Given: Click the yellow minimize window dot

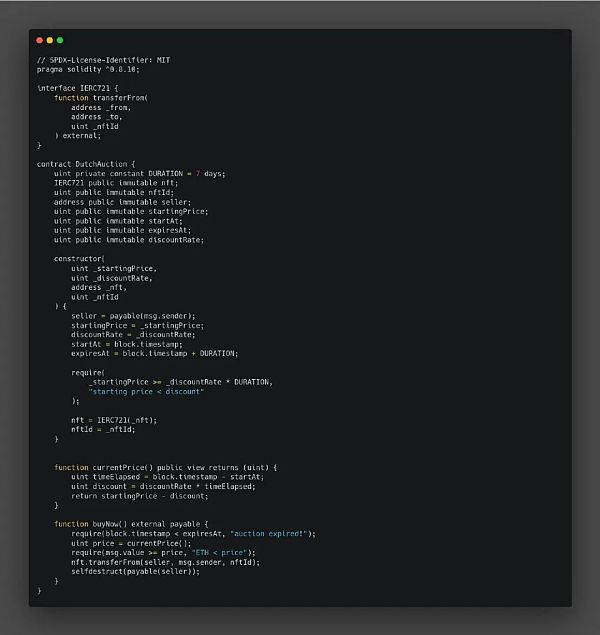Looking at the screenshot, I should [x=50, y=40].
